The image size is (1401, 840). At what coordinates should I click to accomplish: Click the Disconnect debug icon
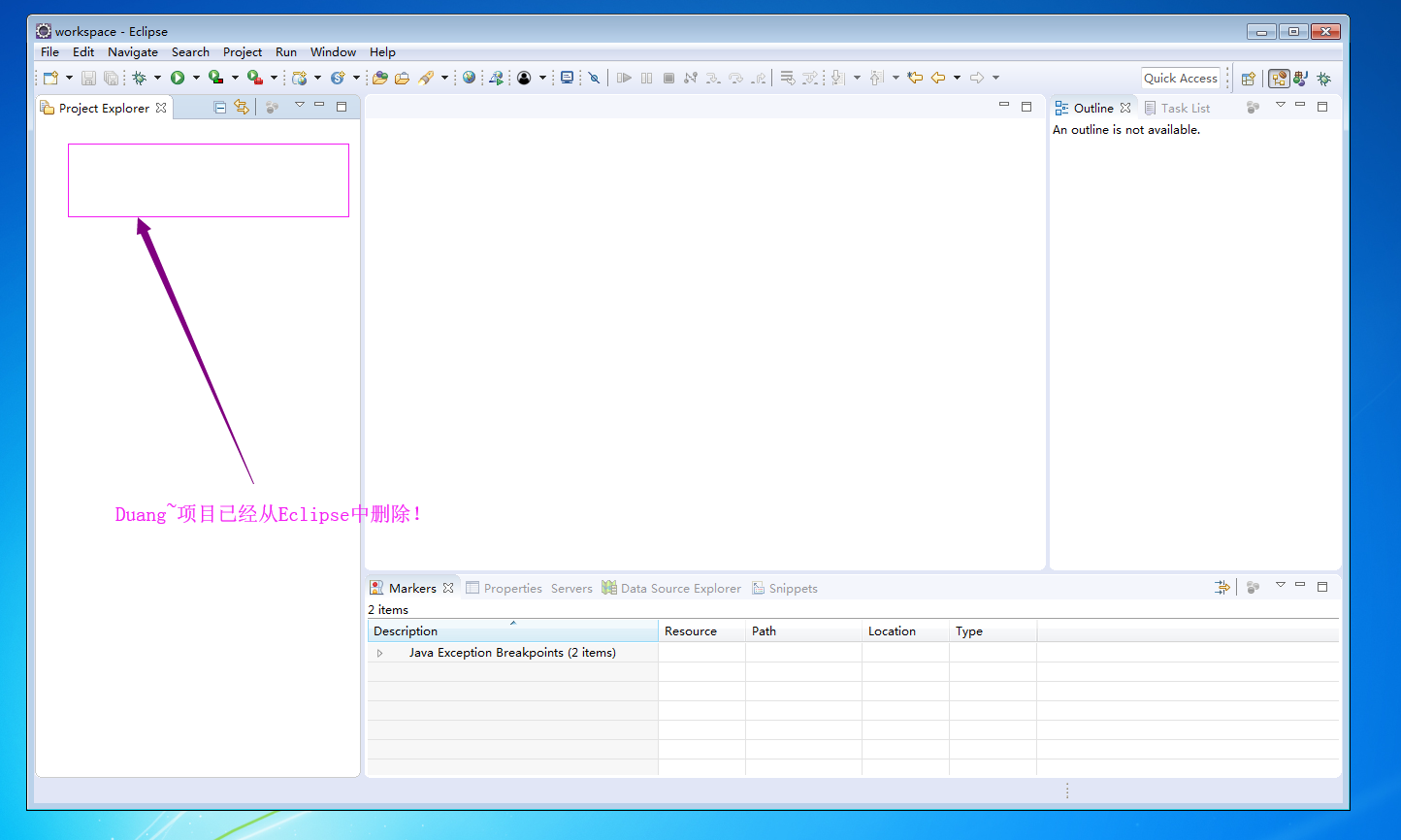[x=691, y=78]
